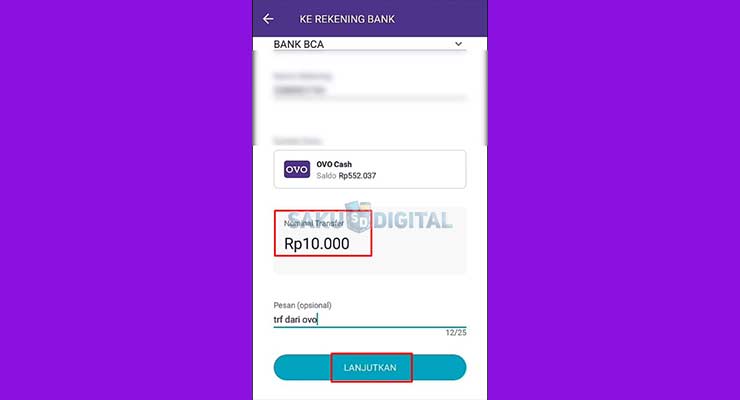Image resolution: width=740 pixels, height=400 pixels.
Task: Click the blurred label above account number
Action: click(x=303, y=76)
